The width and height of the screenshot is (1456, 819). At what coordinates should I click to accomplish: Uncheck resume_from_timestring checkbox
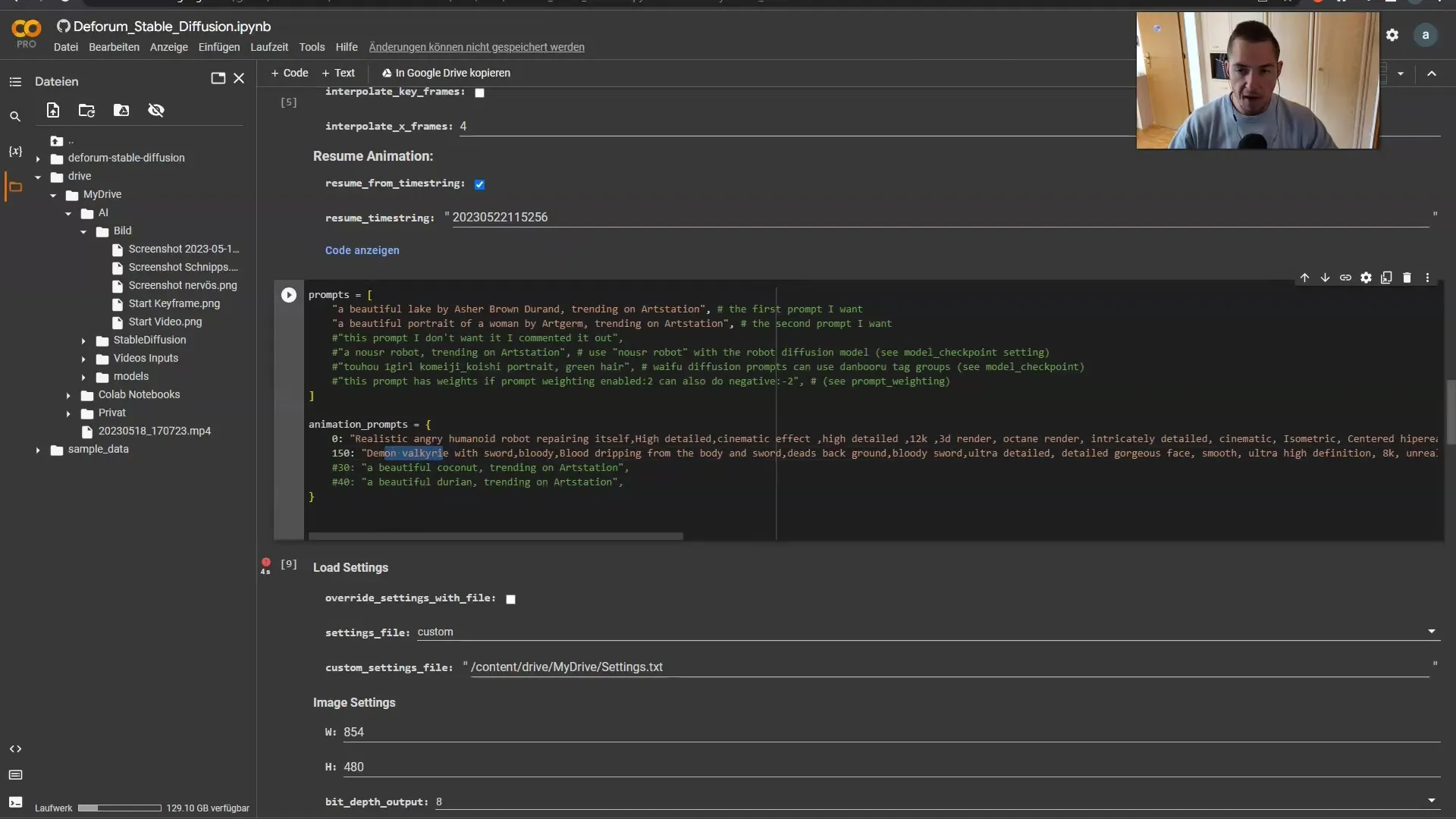tap(479, 184)
